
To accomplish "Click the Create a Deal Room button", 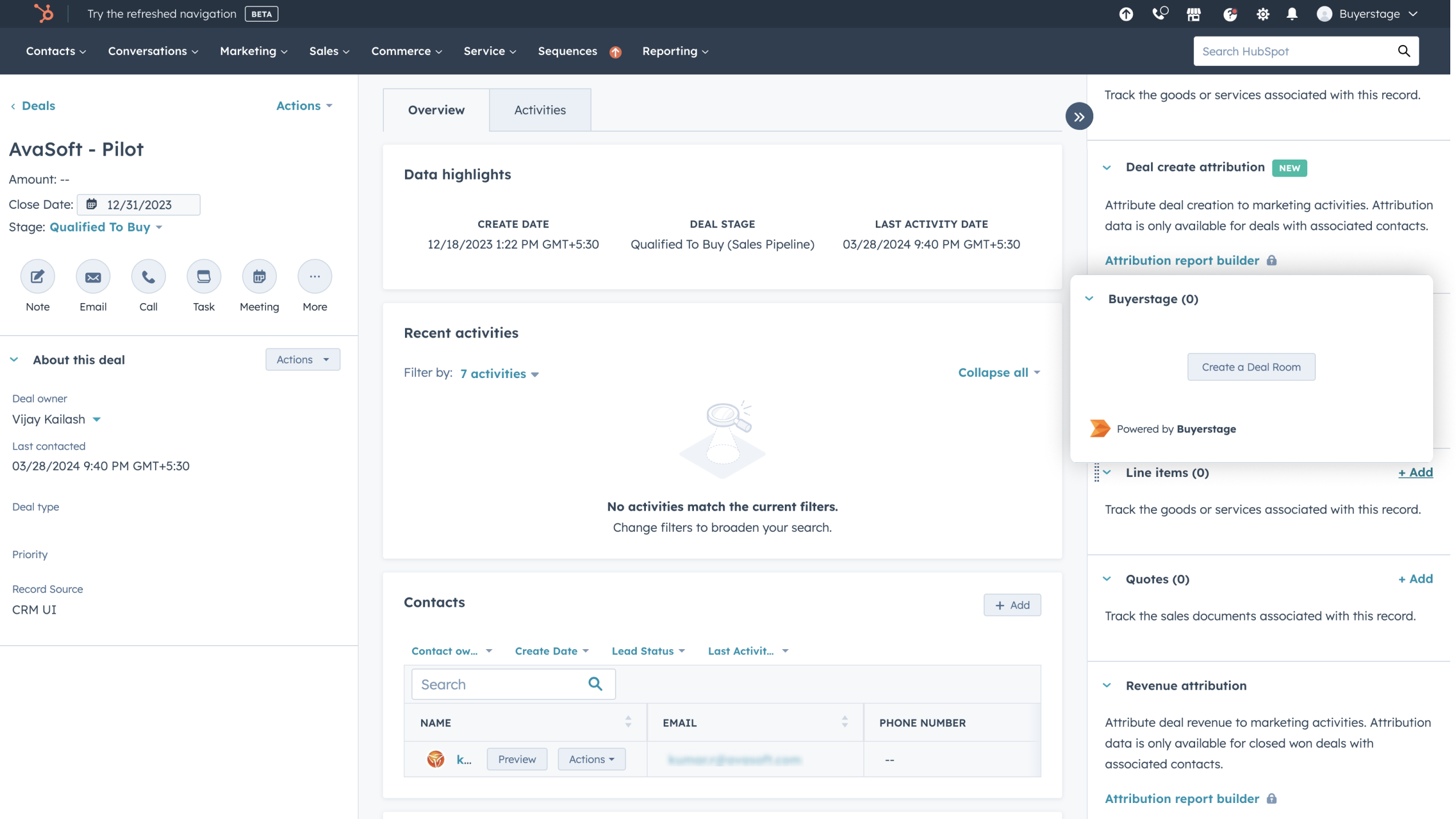I will click(1251, 367).
